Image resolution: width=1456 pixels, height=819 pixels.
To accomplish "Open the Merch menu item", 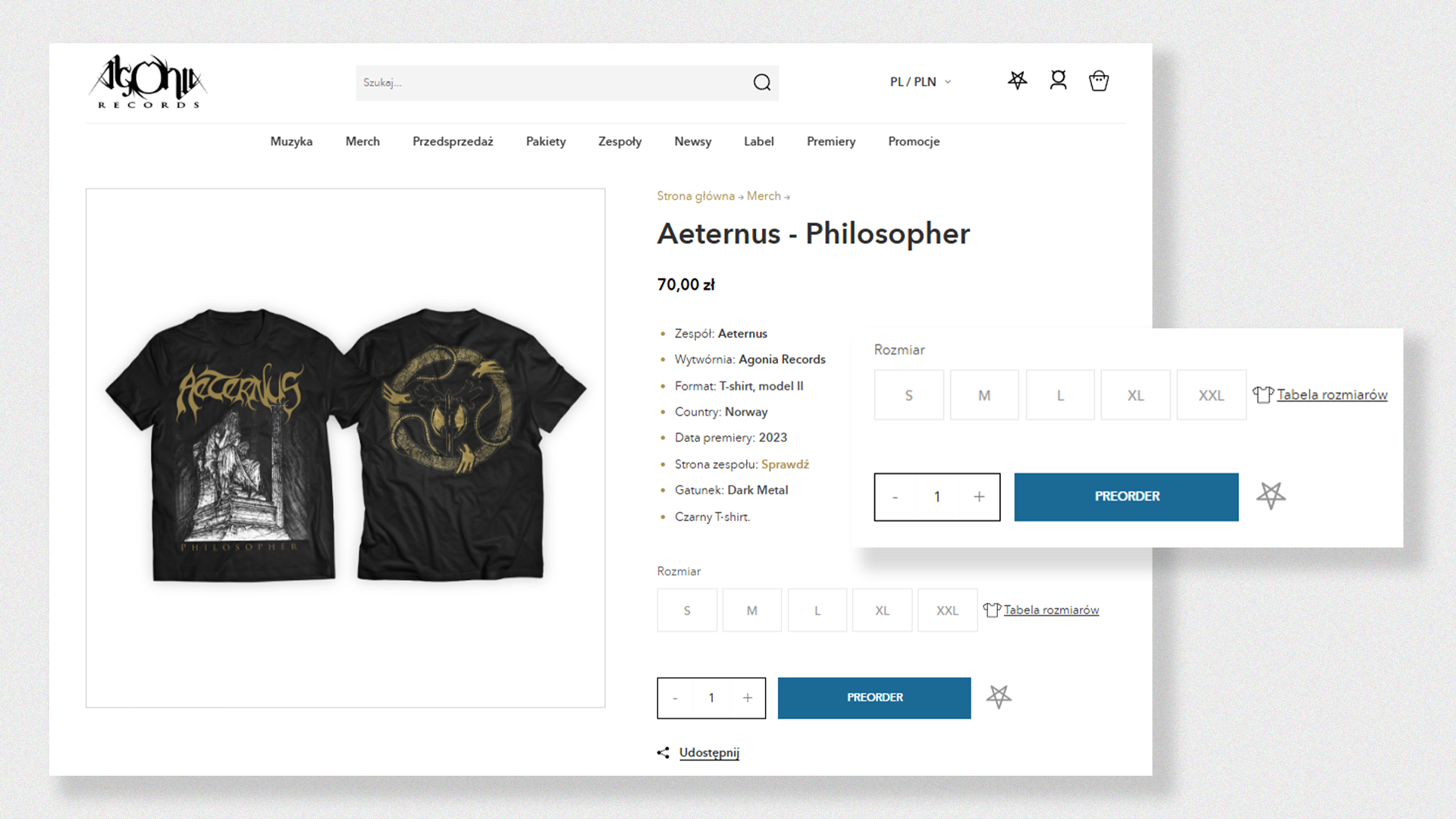I will click(x=362, y=142).
